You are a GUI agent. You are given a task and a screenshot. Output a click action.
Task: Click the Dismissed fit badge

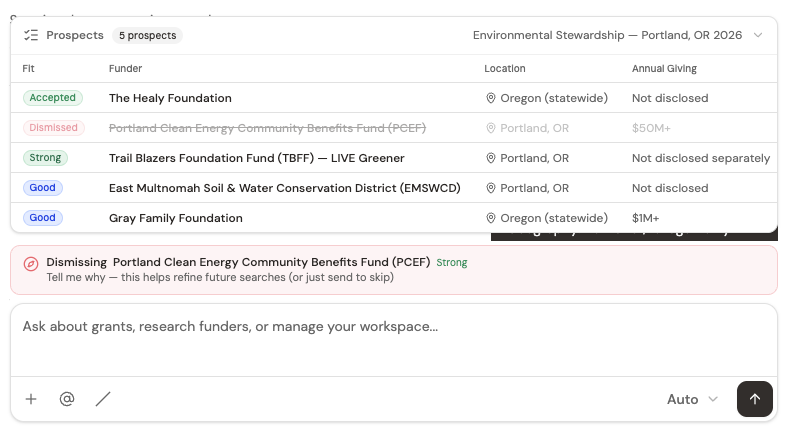click(x=53, y=128)
